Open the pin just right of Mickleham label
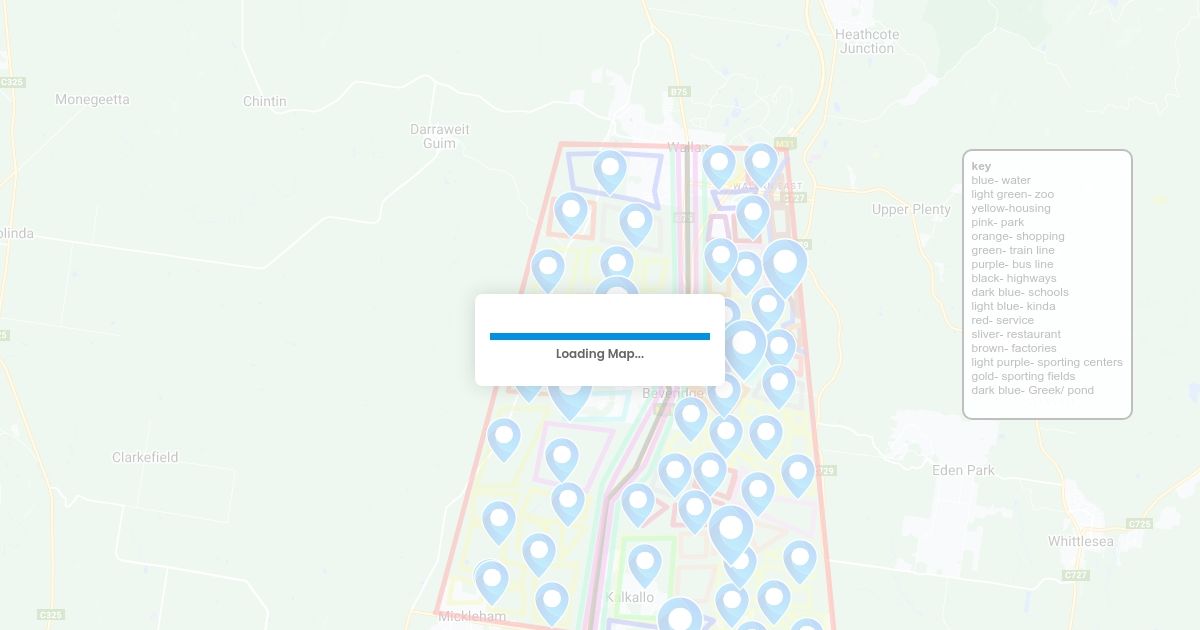The image size is (1200, 630). (552, 603)
